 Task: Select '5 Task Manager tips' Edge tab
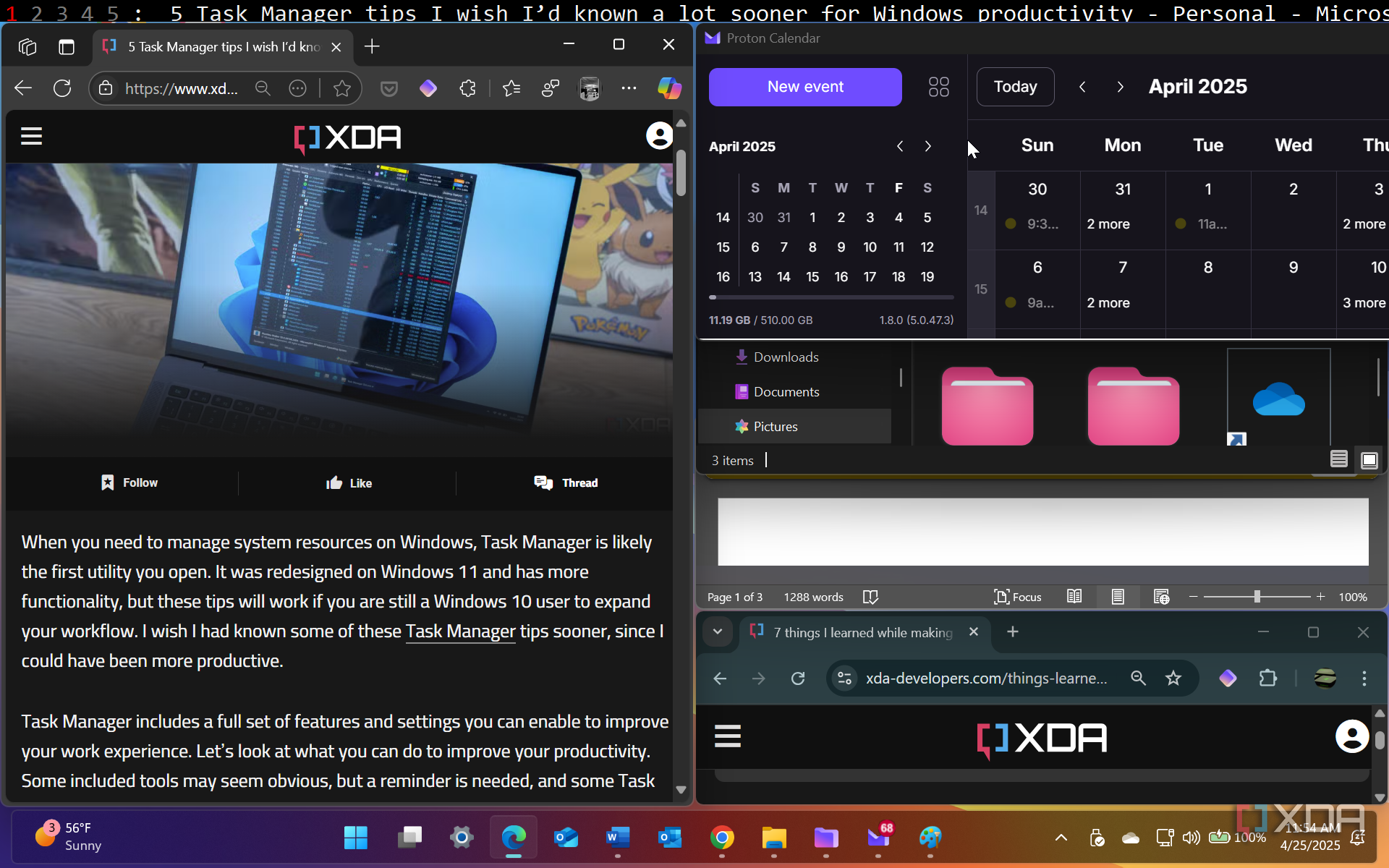click(223, 47)
